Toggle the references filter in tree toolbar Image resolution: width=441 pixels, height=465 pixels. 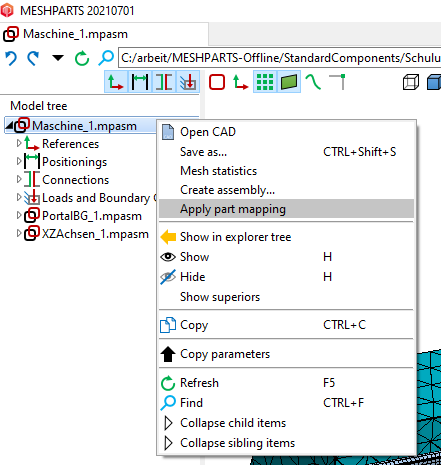(116, 82)
